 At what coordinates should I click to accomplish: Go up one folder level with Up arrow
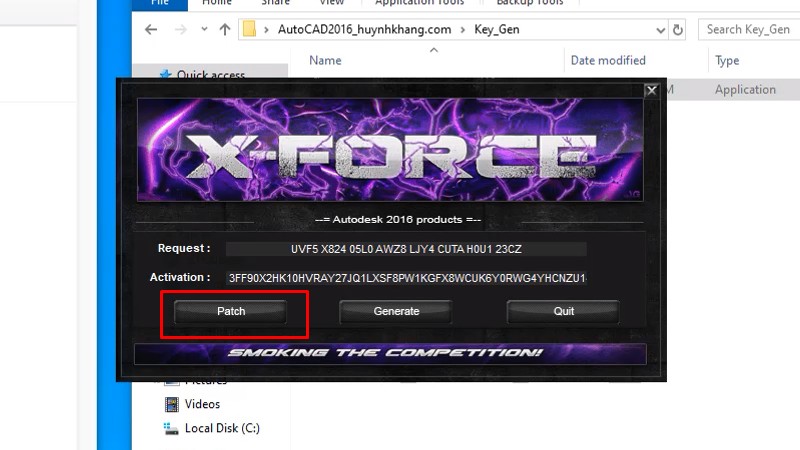224,29
